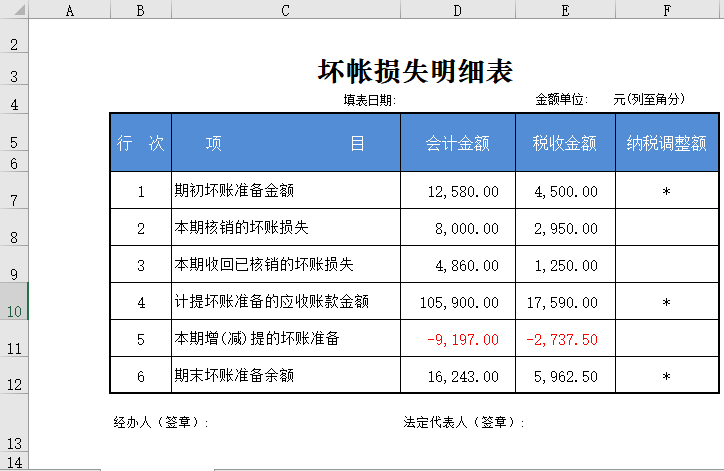Click the red -2,737.50 cell

pyautogui.click(x=565, y=339)
